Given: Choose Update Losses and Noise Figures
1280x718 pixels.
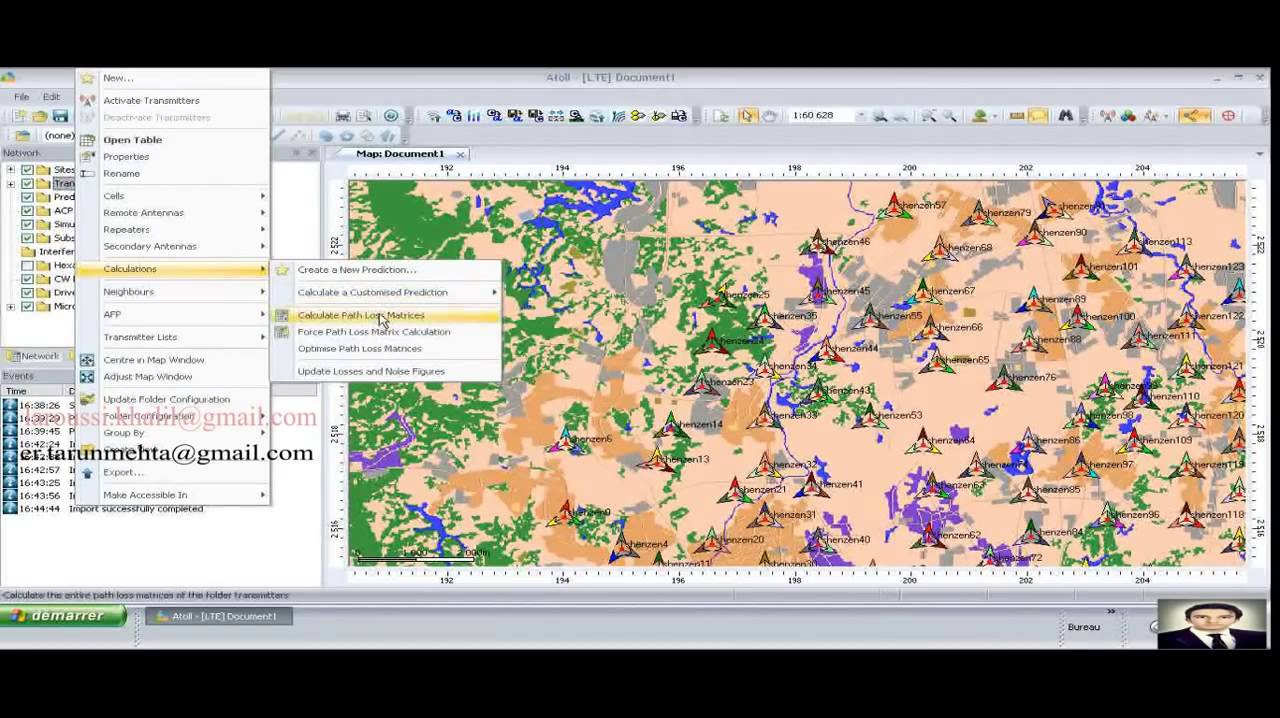Looking at the screenshot, I should pos(385,372).
